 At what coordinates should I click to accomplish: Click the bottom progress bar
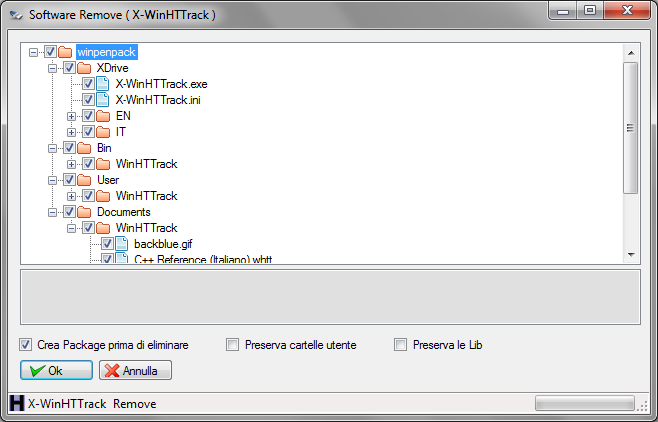585,404
